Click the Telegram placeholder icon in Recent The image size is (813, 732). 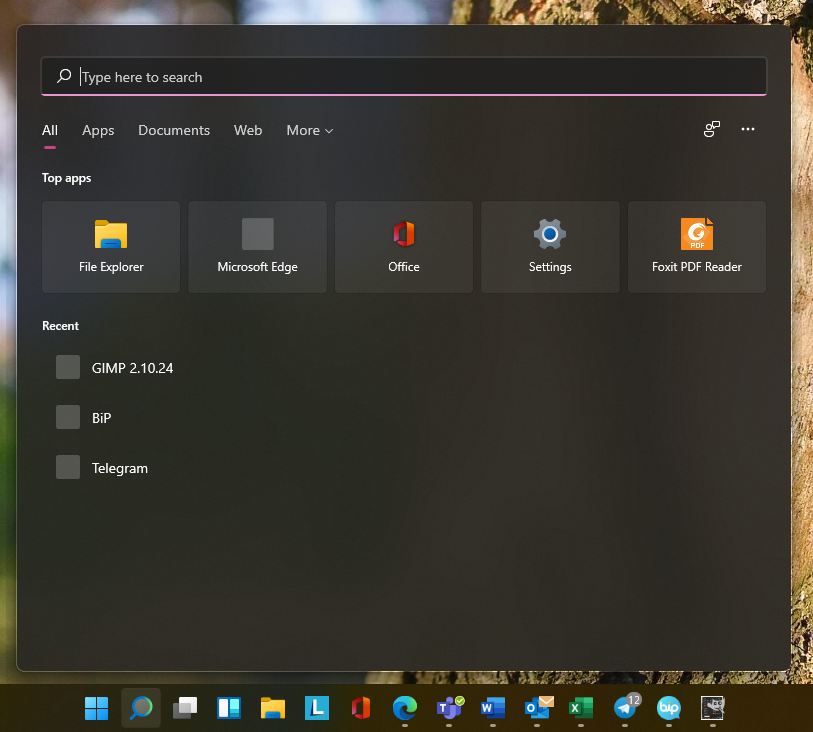[68, 467]
